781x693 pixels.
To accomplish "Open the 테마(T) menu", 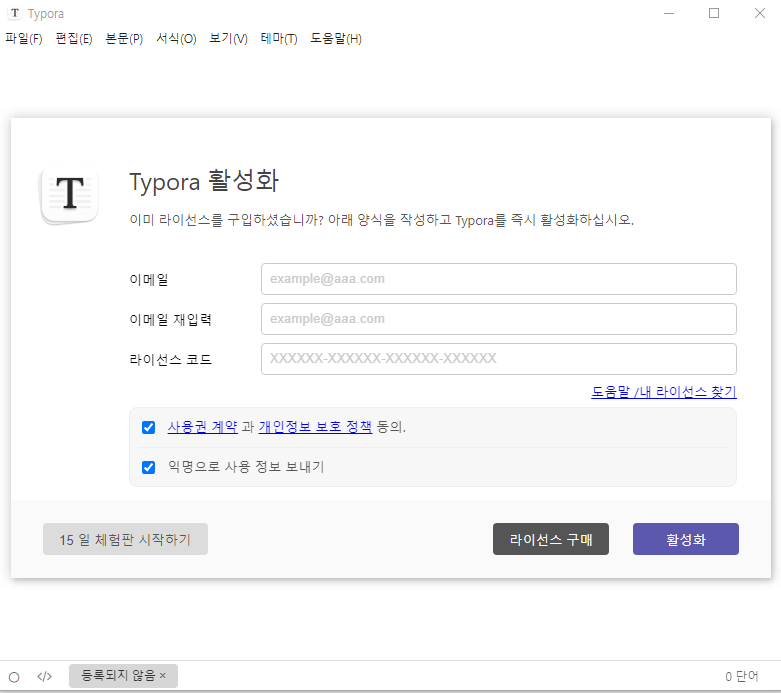I will pyautogui.click(x=279, y=38).
